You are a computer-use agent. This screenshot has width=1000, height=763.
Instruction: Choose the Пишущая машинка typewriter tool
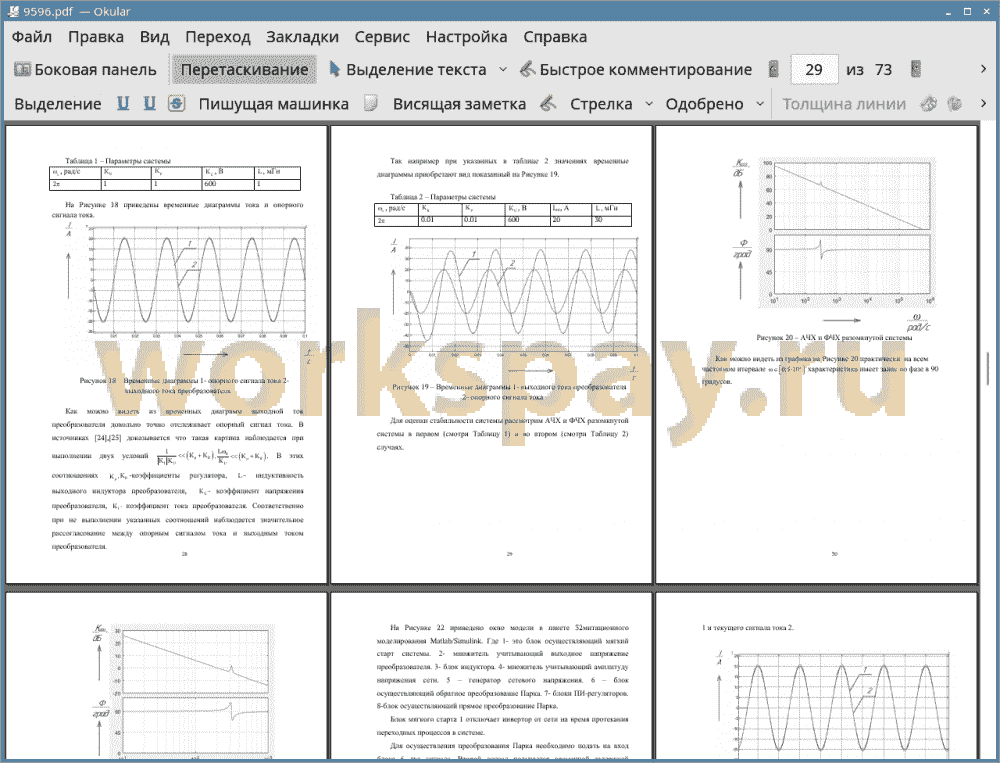(274, 104)
